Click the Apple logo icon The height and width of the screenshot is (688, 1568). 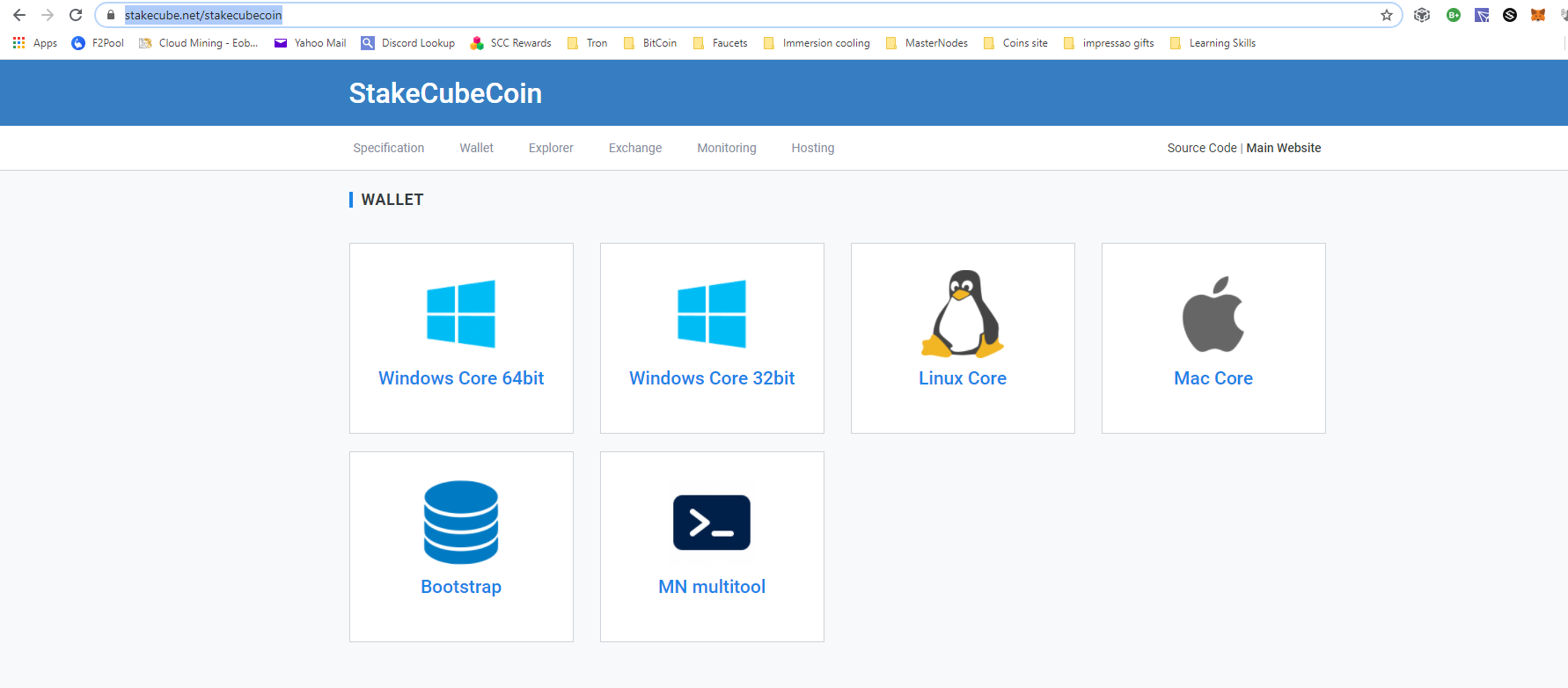[1213, 314]
